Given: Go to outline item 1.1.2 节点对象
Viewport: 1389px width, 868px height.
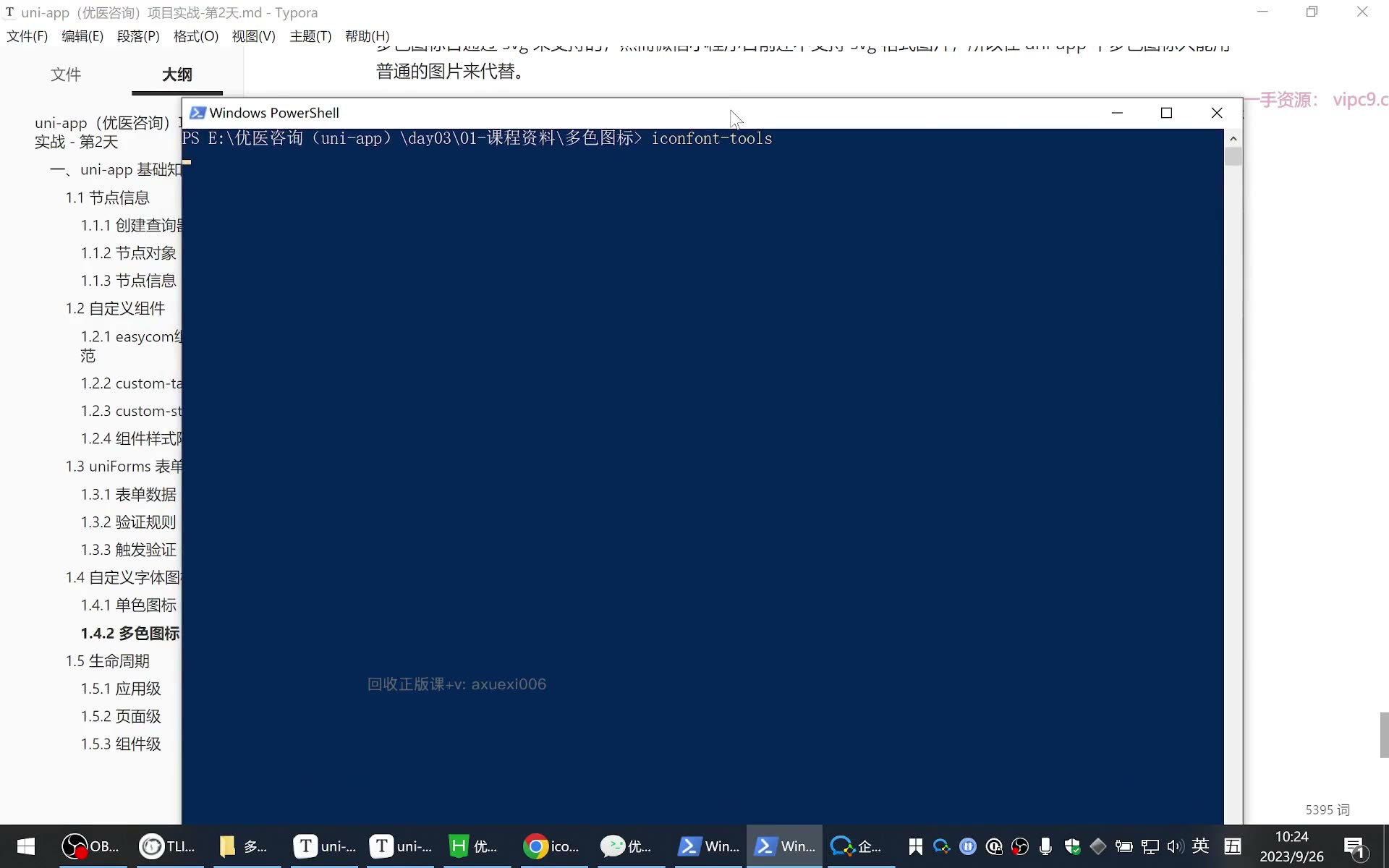Looking at the screenshot, I should point(129,253).
